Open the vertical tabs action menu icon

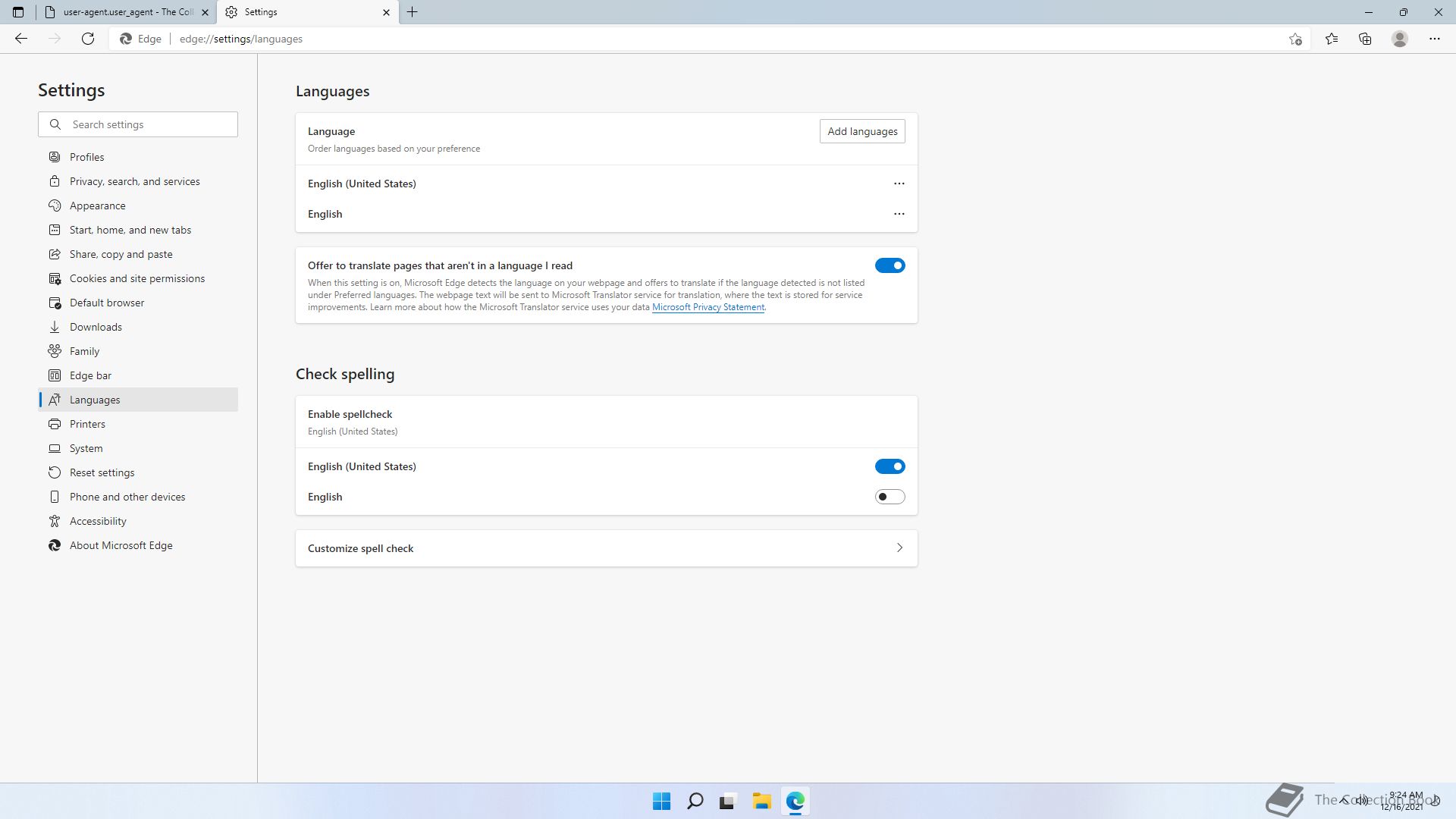[18, 12]
